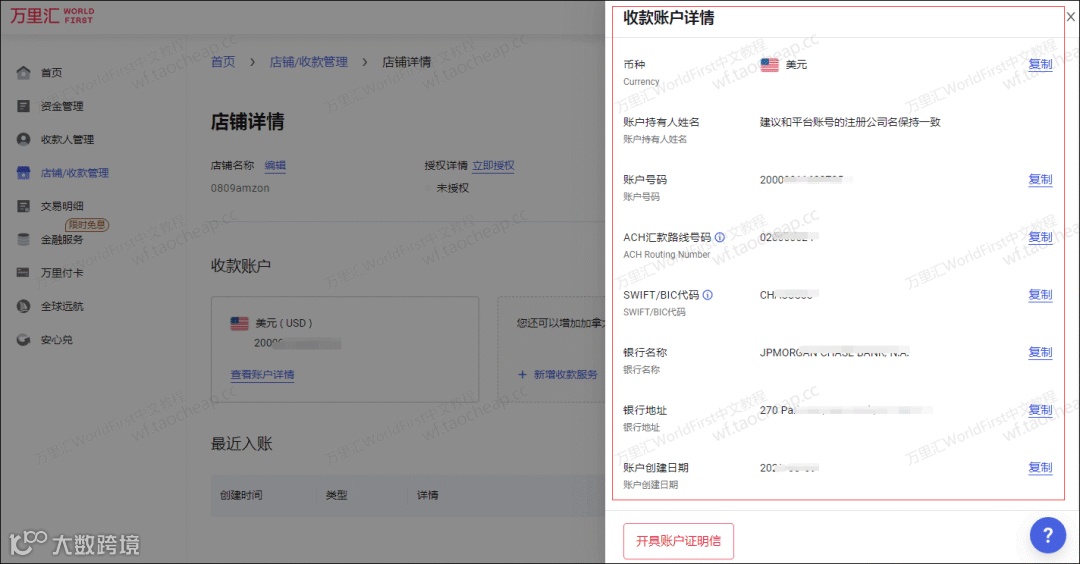Open 金融服务 in the sidebar menu
This screenshot has width=1080, height=564.
click(62, 240)
